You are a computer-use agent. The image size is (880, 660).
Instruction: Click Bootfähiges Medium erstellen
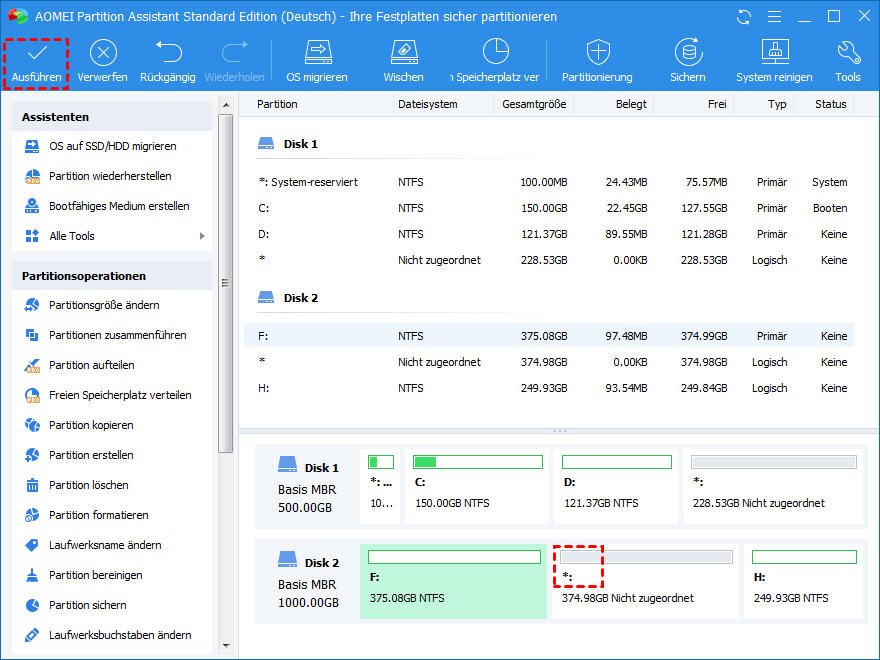pos(119,206)
